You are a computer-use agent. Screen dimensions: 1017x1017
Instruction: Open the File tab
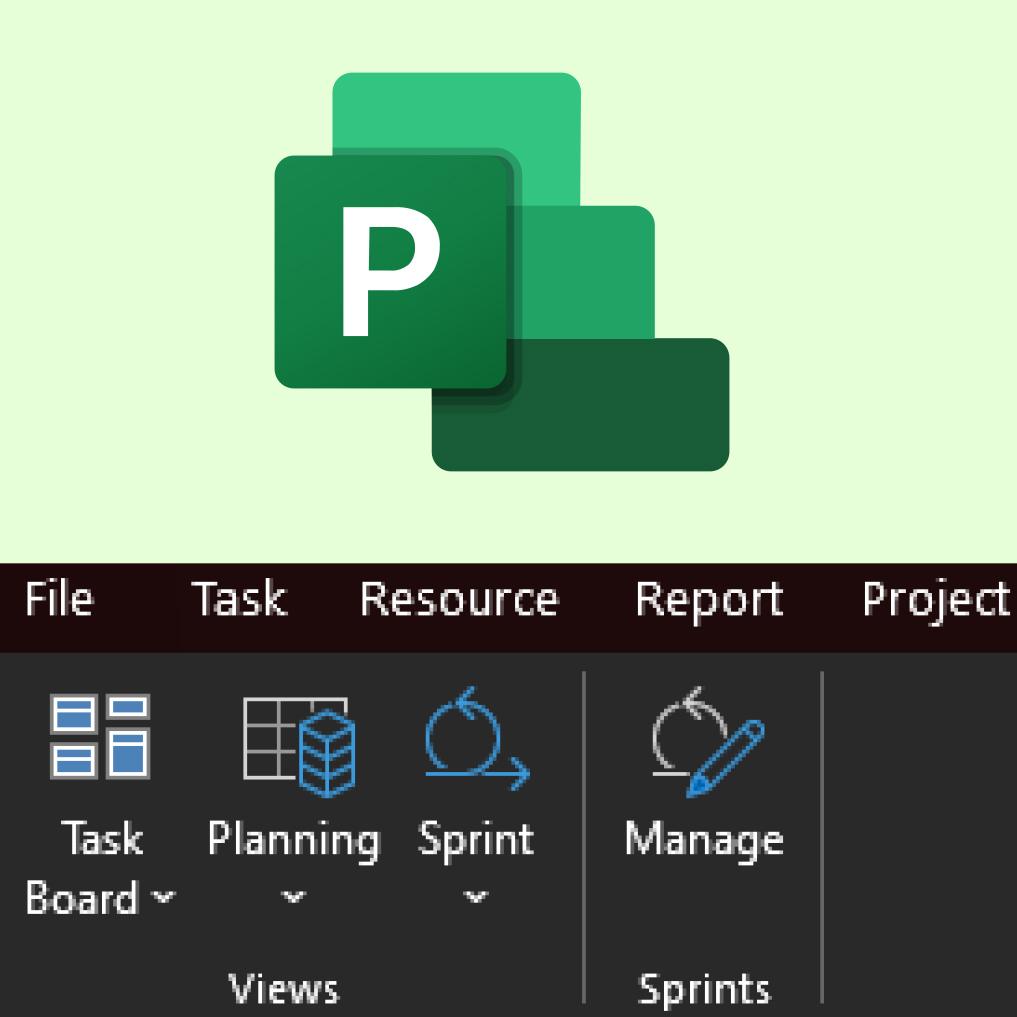[59, 599]
